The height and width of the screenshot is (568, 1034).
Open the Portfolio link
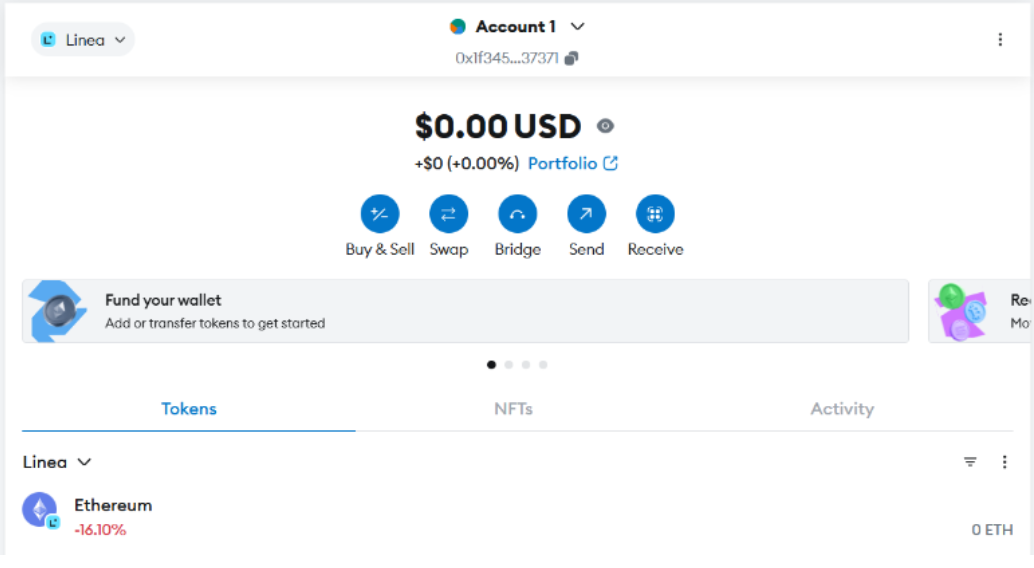point(572,163)
